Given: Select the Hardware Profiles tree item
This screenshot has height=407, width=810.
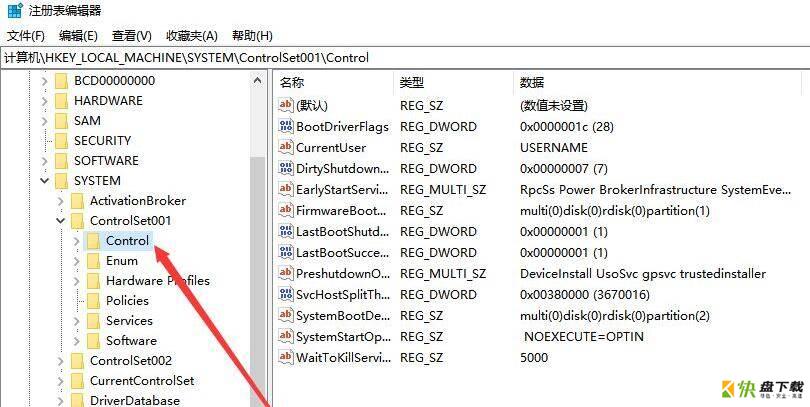Looking at the screenshot, I should click(x=158, y=281).
